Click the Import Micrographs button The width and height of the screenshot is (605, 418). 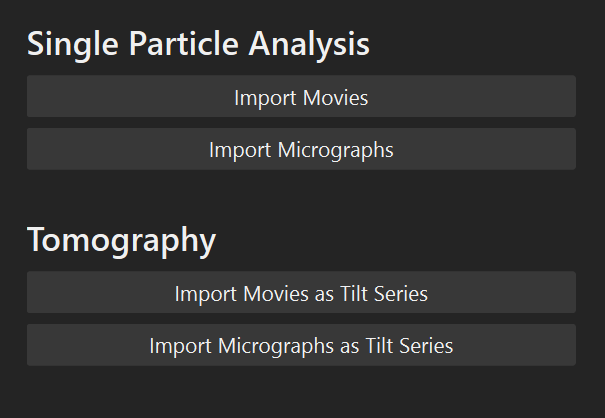point(301,149)
